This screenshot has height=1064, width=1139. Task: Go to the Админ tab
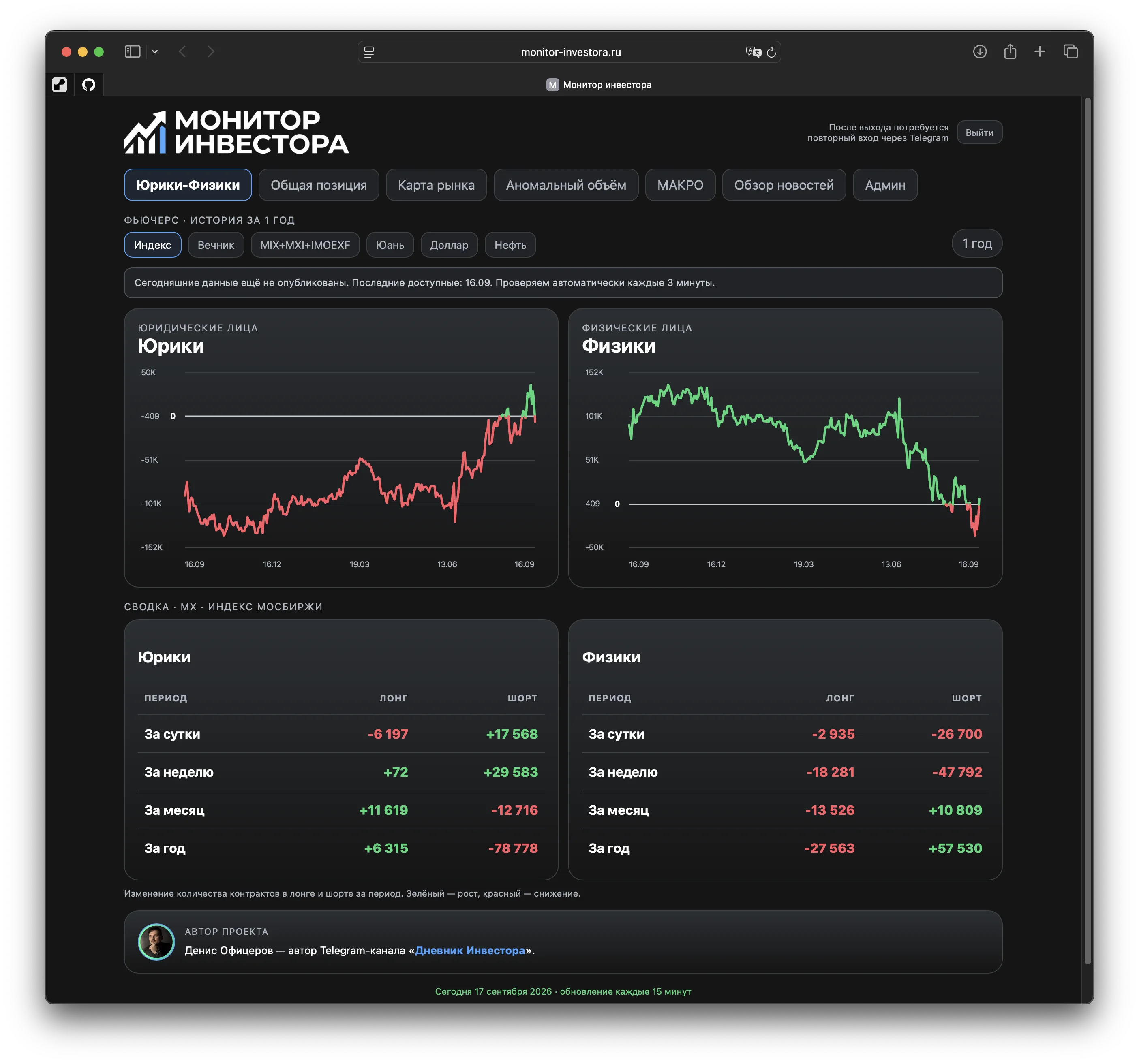coord(885,185)
